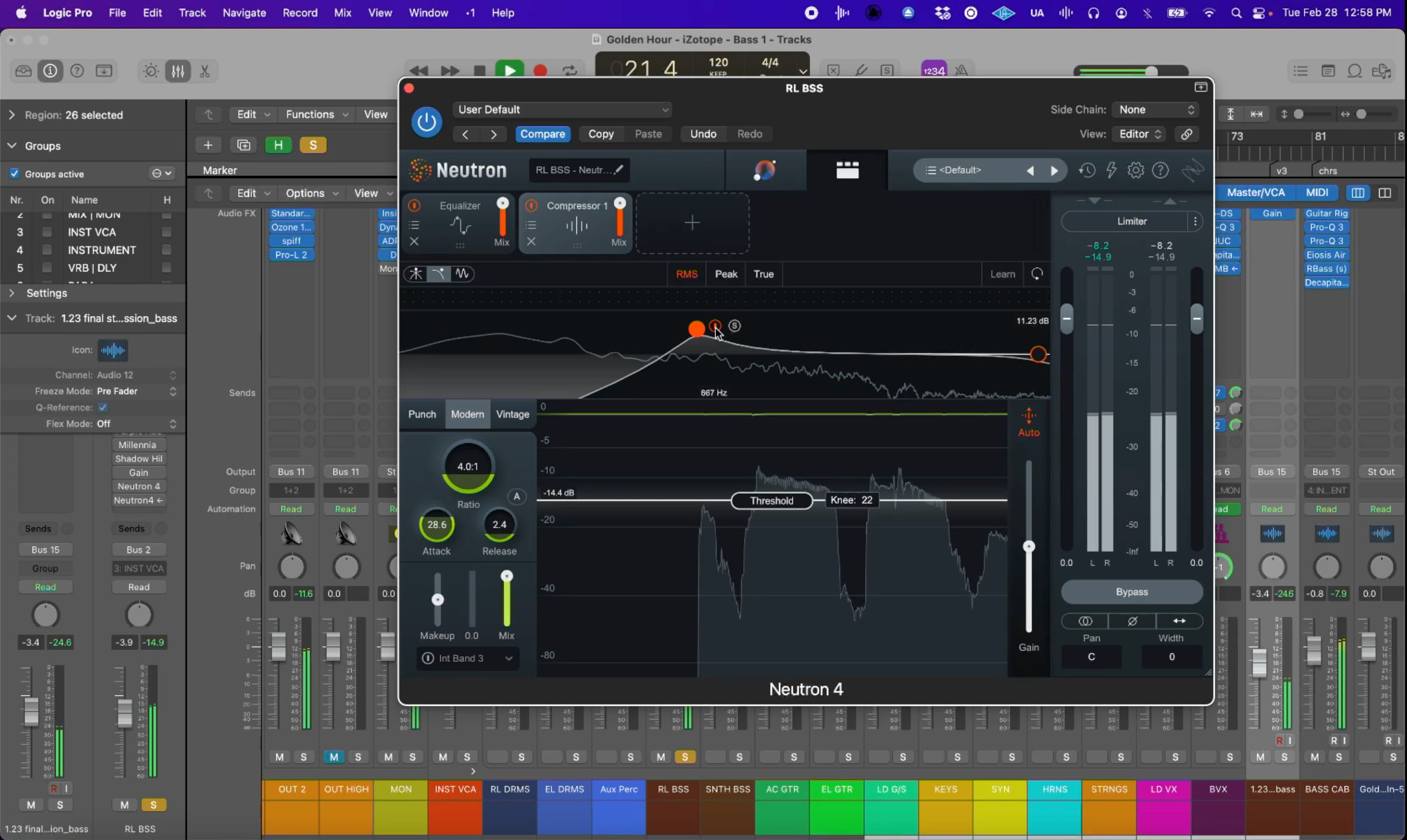This screenshot has height=840, width=1407.
Task: Switch compressor to Punch mode
Action: coord(422,414)
